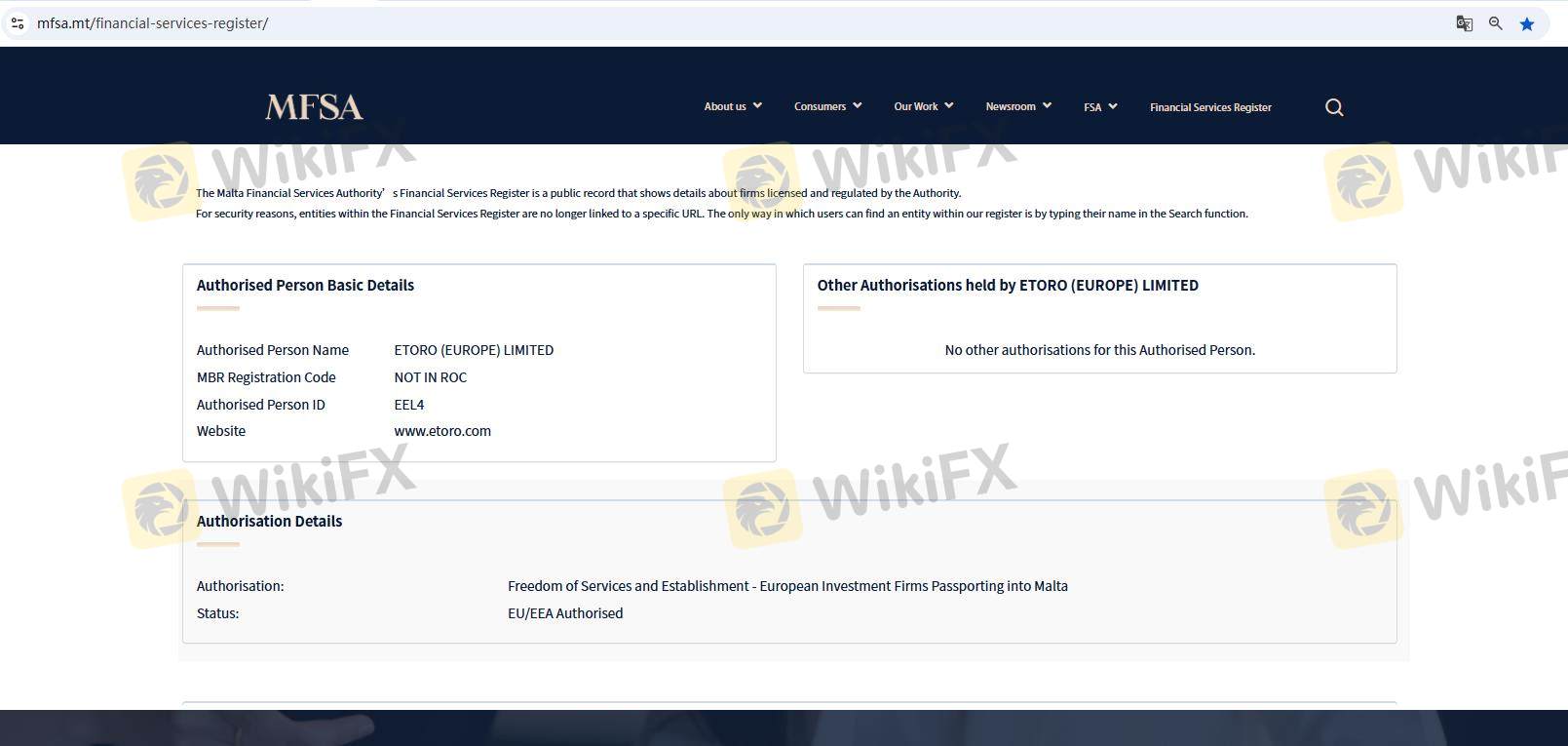
Task: Click the Authorised Person Basic Details heading
Action: coord(305,286)
